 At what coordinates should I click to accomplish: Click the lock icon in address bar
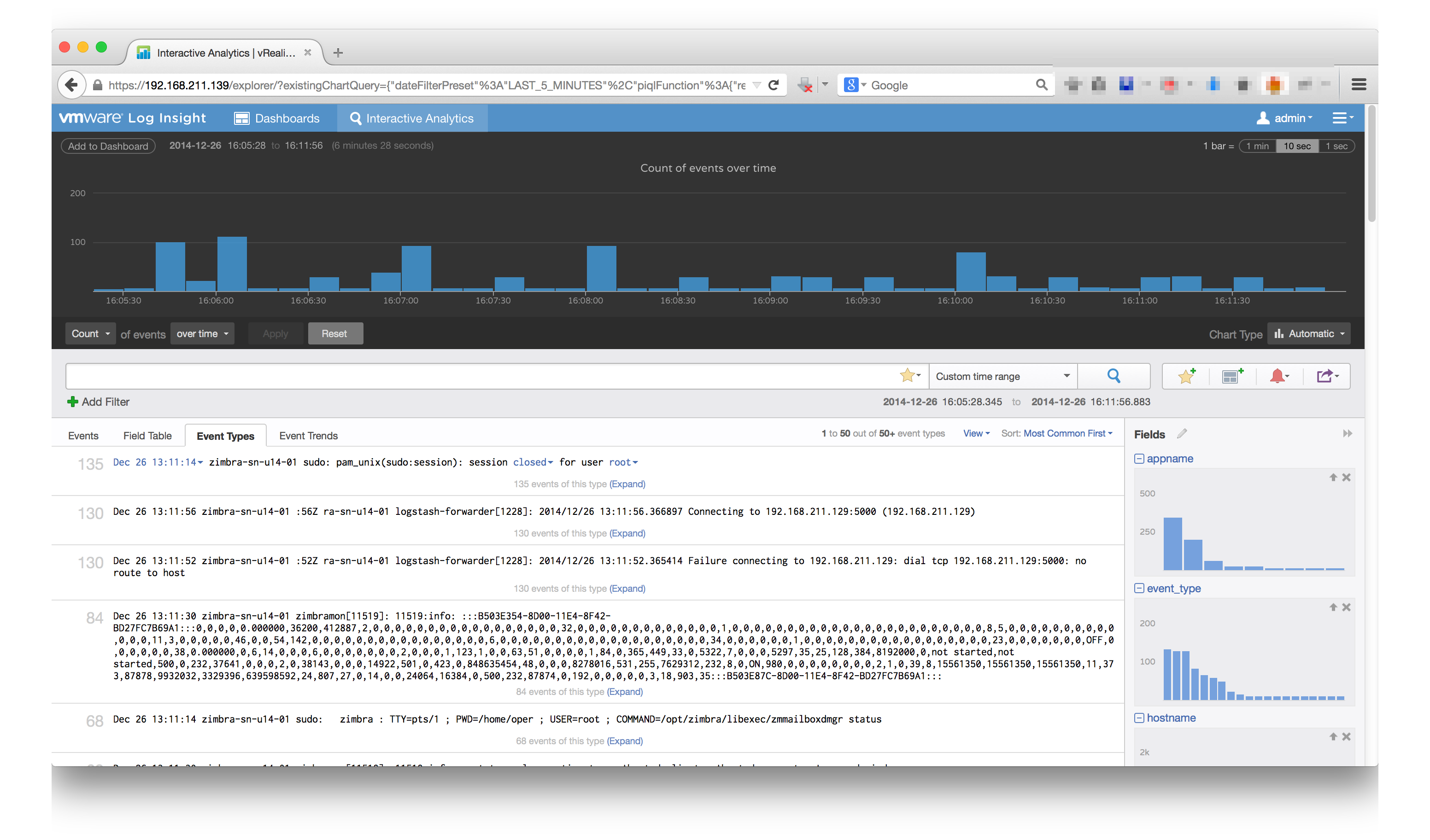[98, 85]
